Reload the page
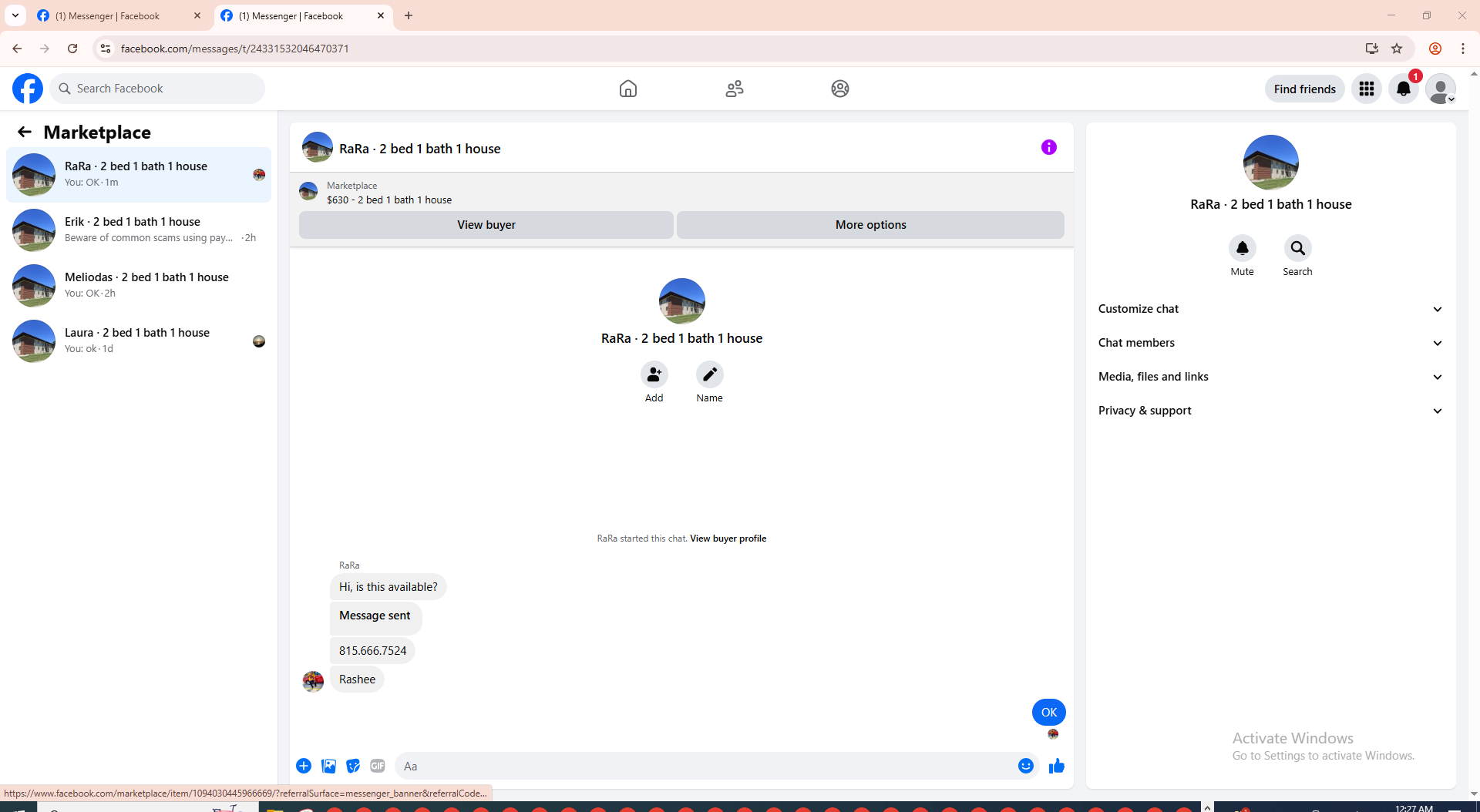 72,49
